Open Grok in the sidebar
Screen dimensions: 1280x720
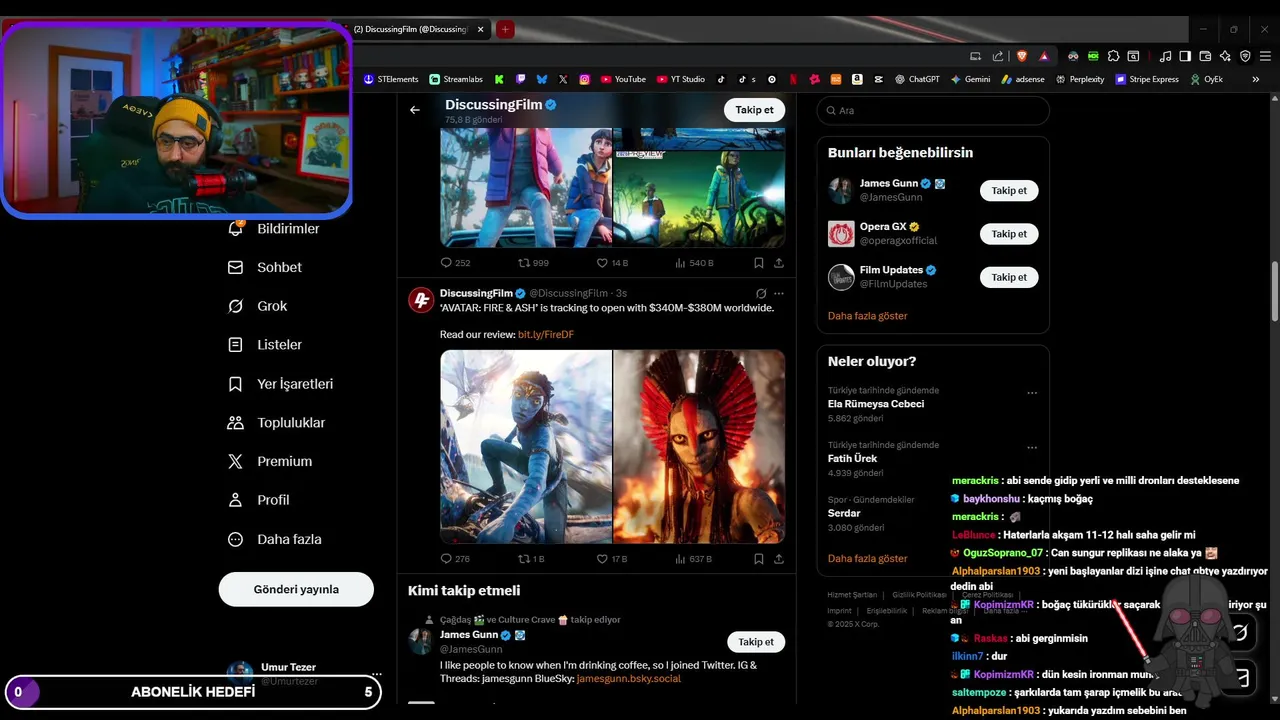click(x=258, y=306)
